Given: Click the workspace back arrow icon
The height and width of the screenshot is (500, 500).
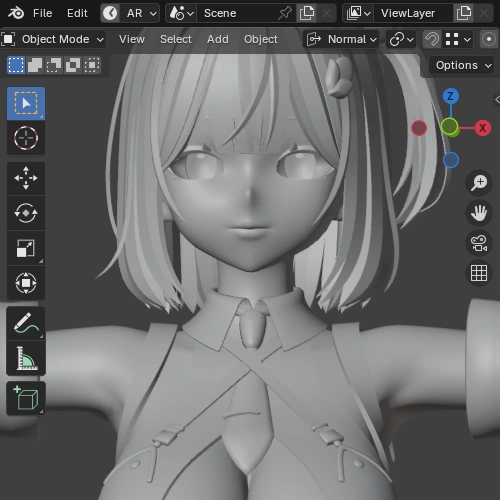Looking at the screenshot, I should [x=110, y=13].
